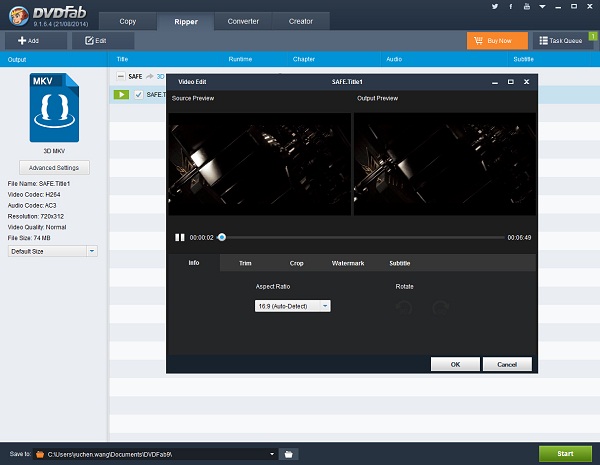Viewport: 600px width, 465px height.
Task: Click the Source Preview video frame
Action: pos(259,164)
